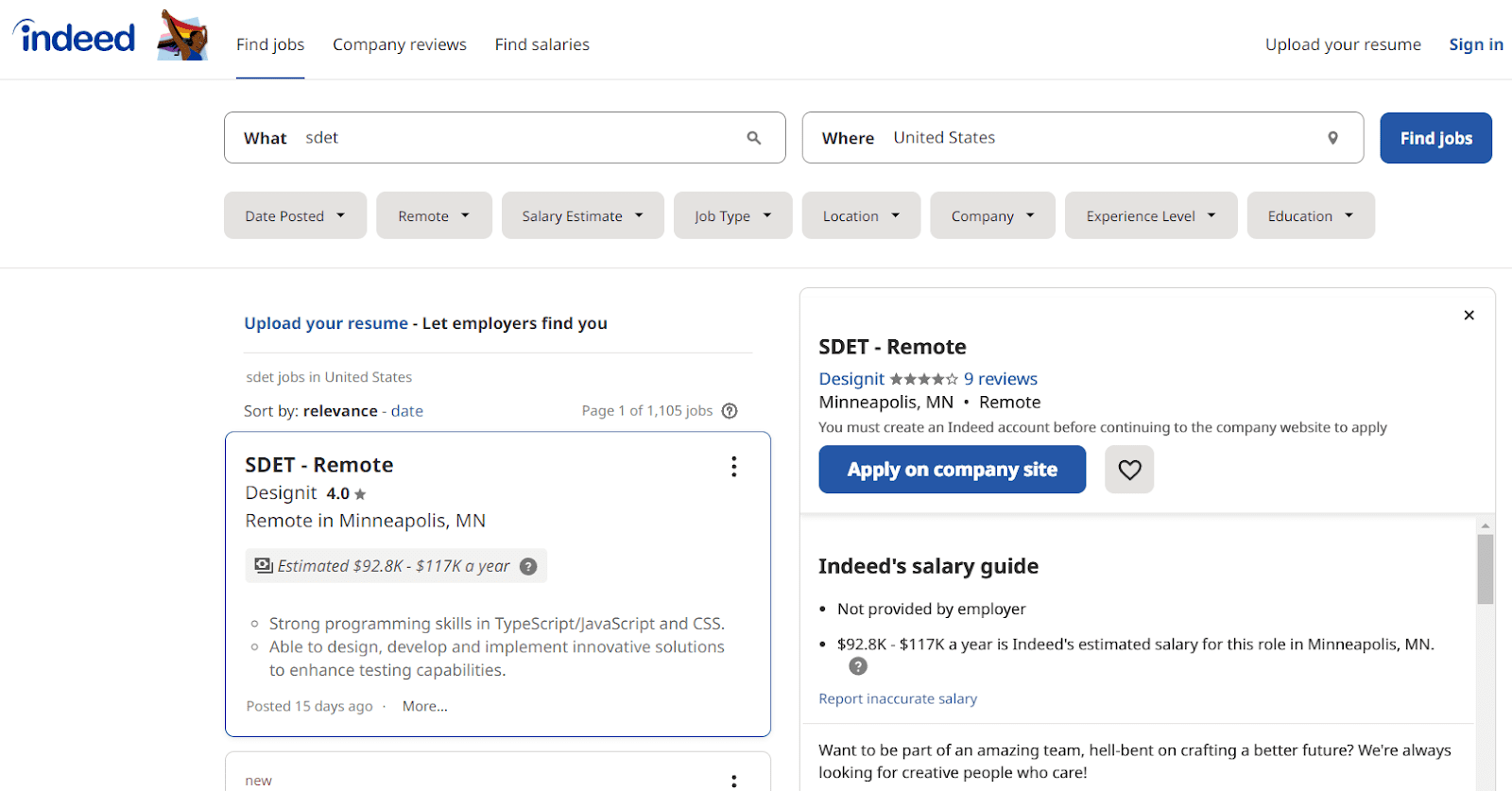Image resolution: width=1512 pixels, height=791 pixels.
Task: Open three-dot menu on the new job card
Action: point(733,781)
